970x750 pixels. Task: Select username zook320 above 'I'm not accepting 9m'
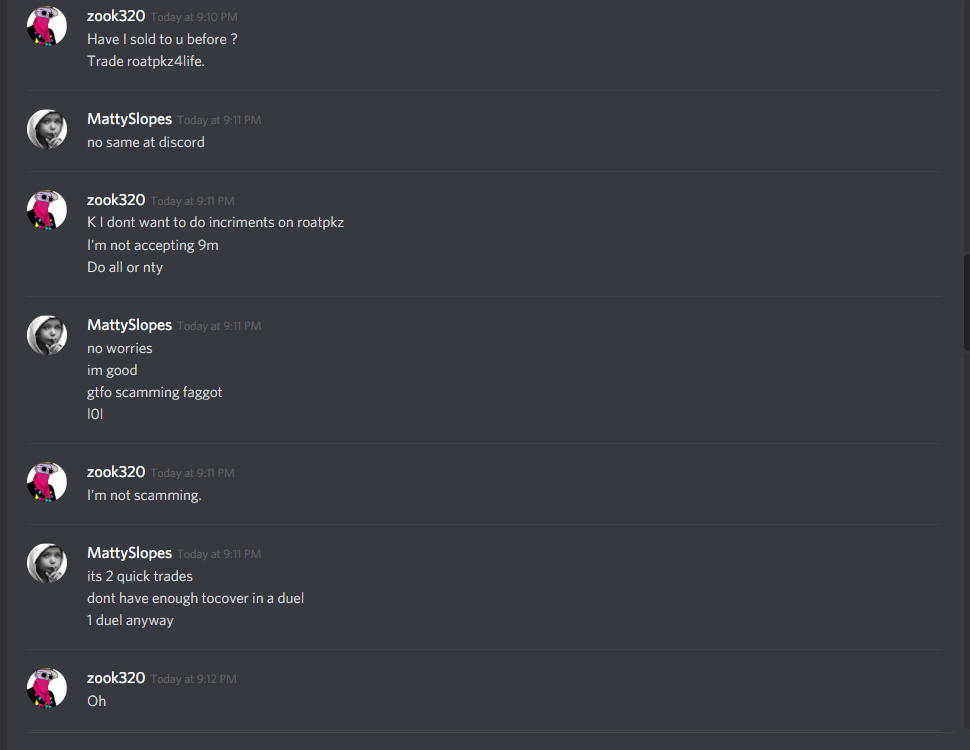[116, 200]
